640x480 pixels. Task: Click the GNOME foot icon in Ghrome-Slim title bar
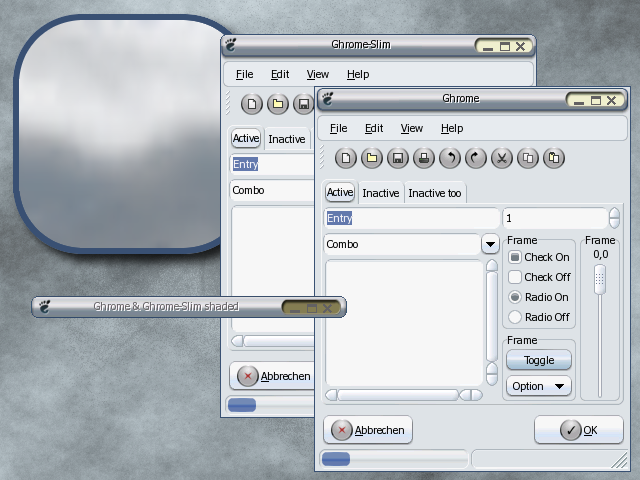click(x=231, y=45)
